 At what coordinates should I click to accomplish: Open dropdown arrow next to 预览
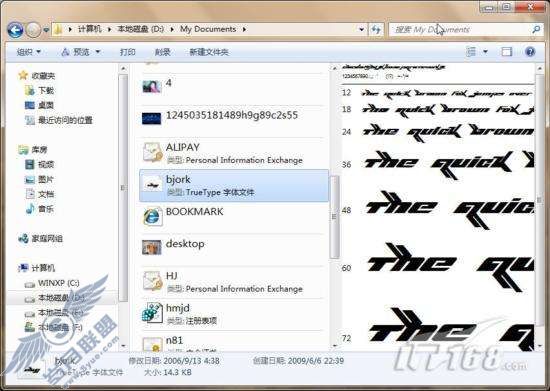pos(98,52)
